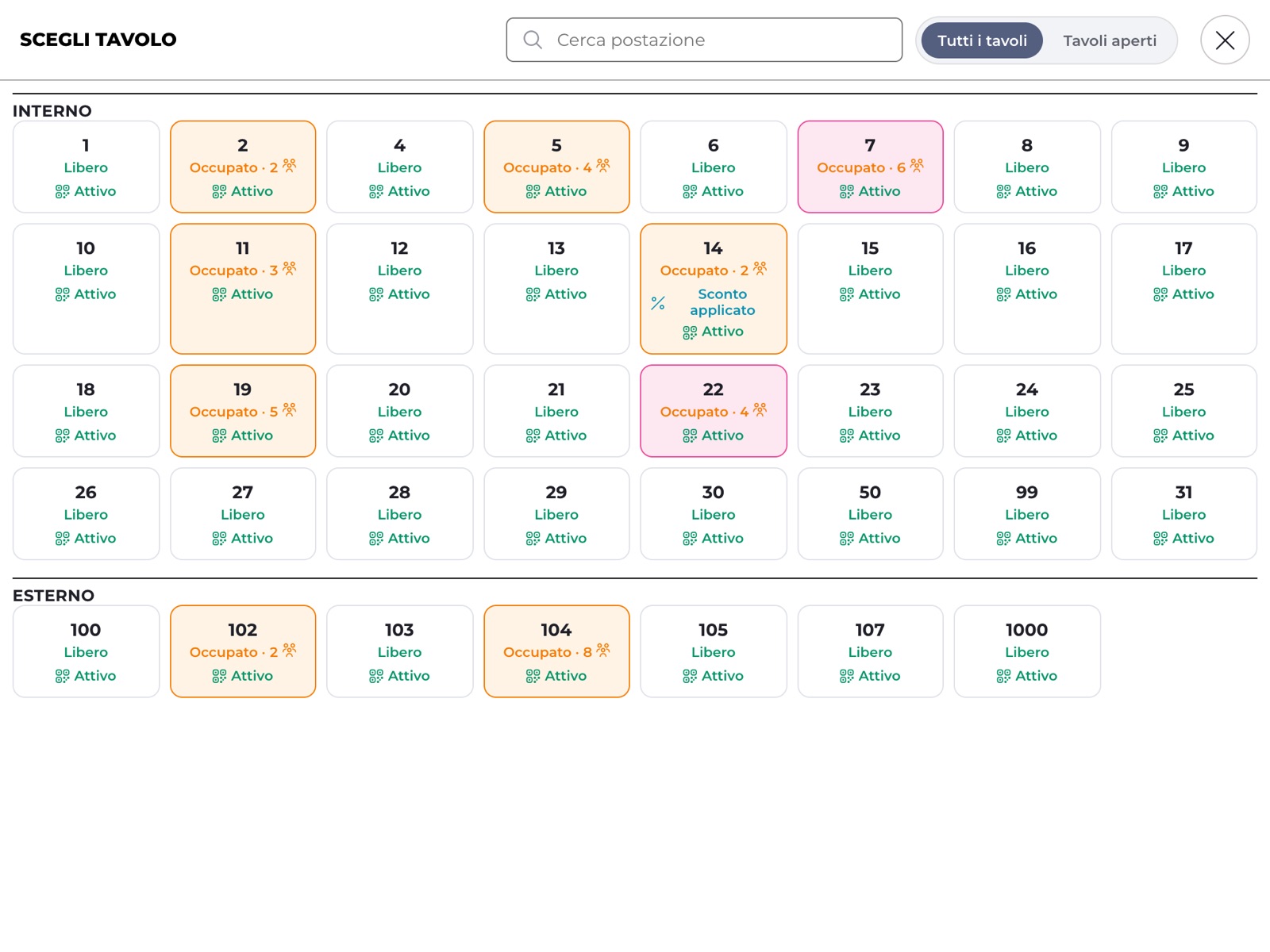Click the 'Sconto applicato' label on table 14

pyautogui.click(x=722, y=302)
